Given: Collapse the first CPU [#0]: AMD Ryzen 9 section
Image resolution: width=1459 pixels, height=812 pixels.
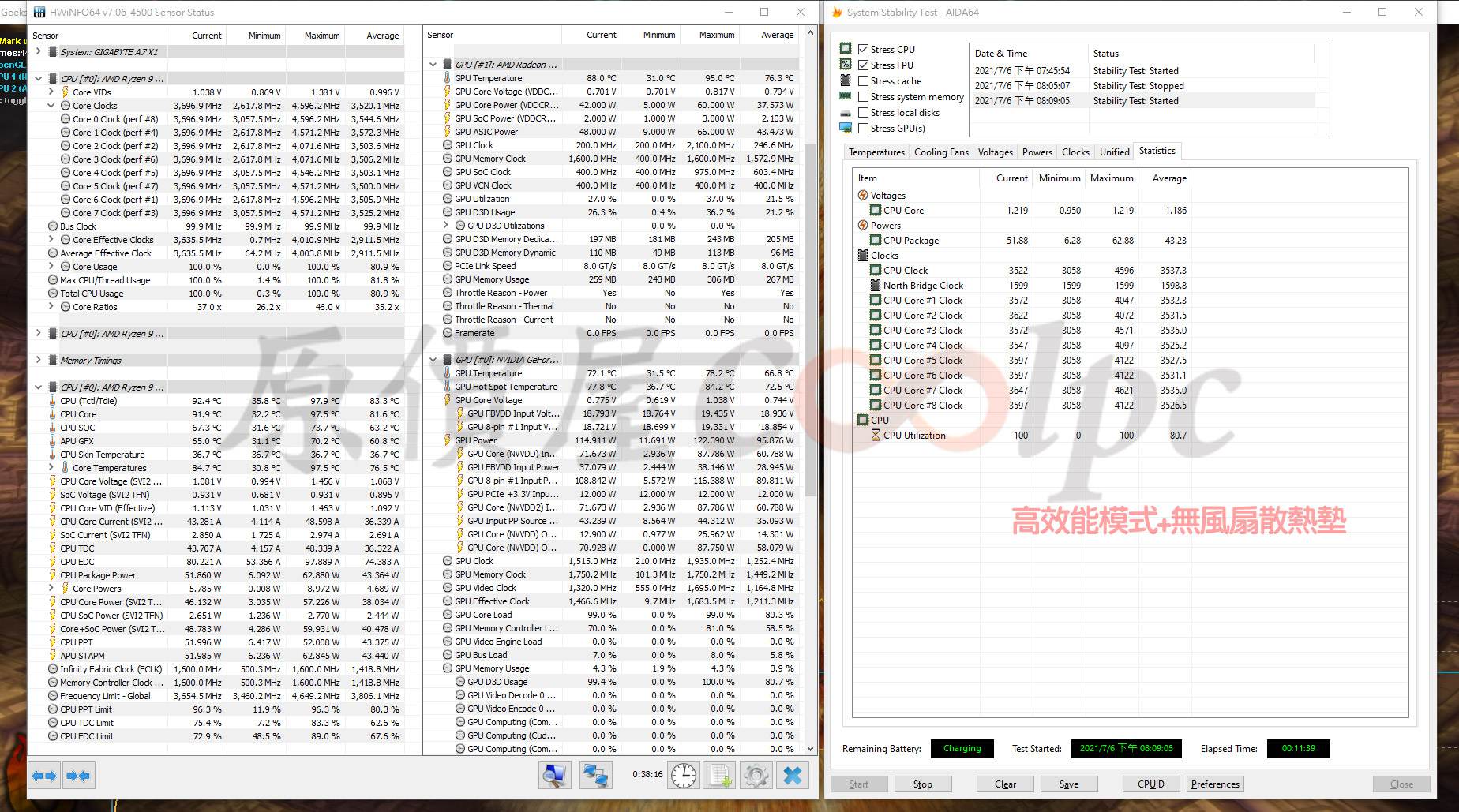Looking at the screenshot, I should point(38,78).
